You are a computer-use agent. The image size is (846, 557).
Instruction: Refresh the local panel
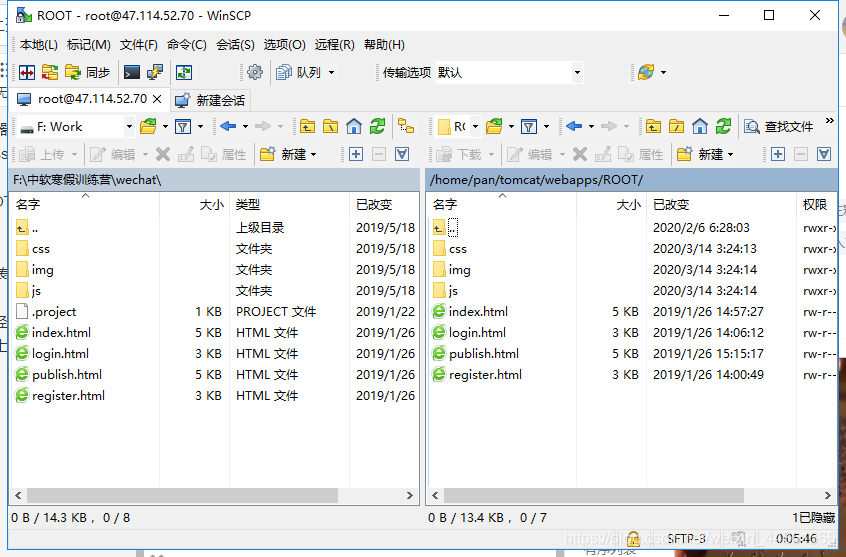click(377, 127)
